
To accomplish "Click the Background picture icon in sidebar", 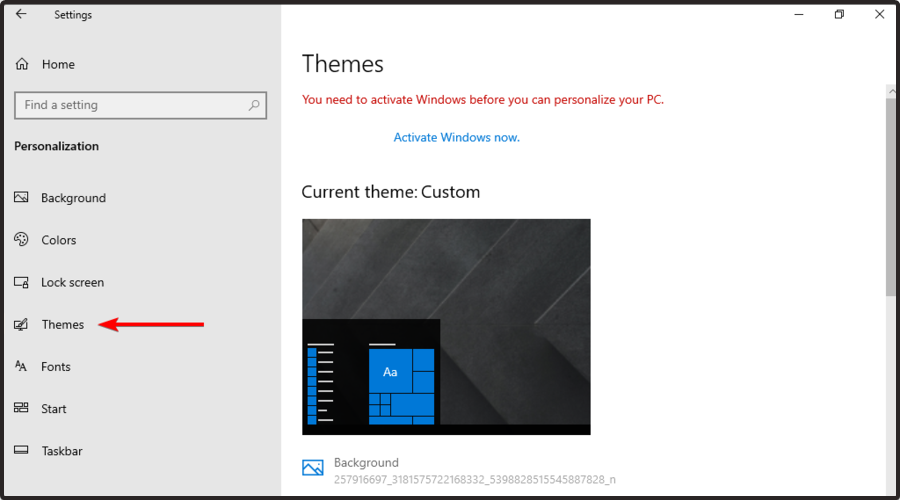I will tap(21, 197).
